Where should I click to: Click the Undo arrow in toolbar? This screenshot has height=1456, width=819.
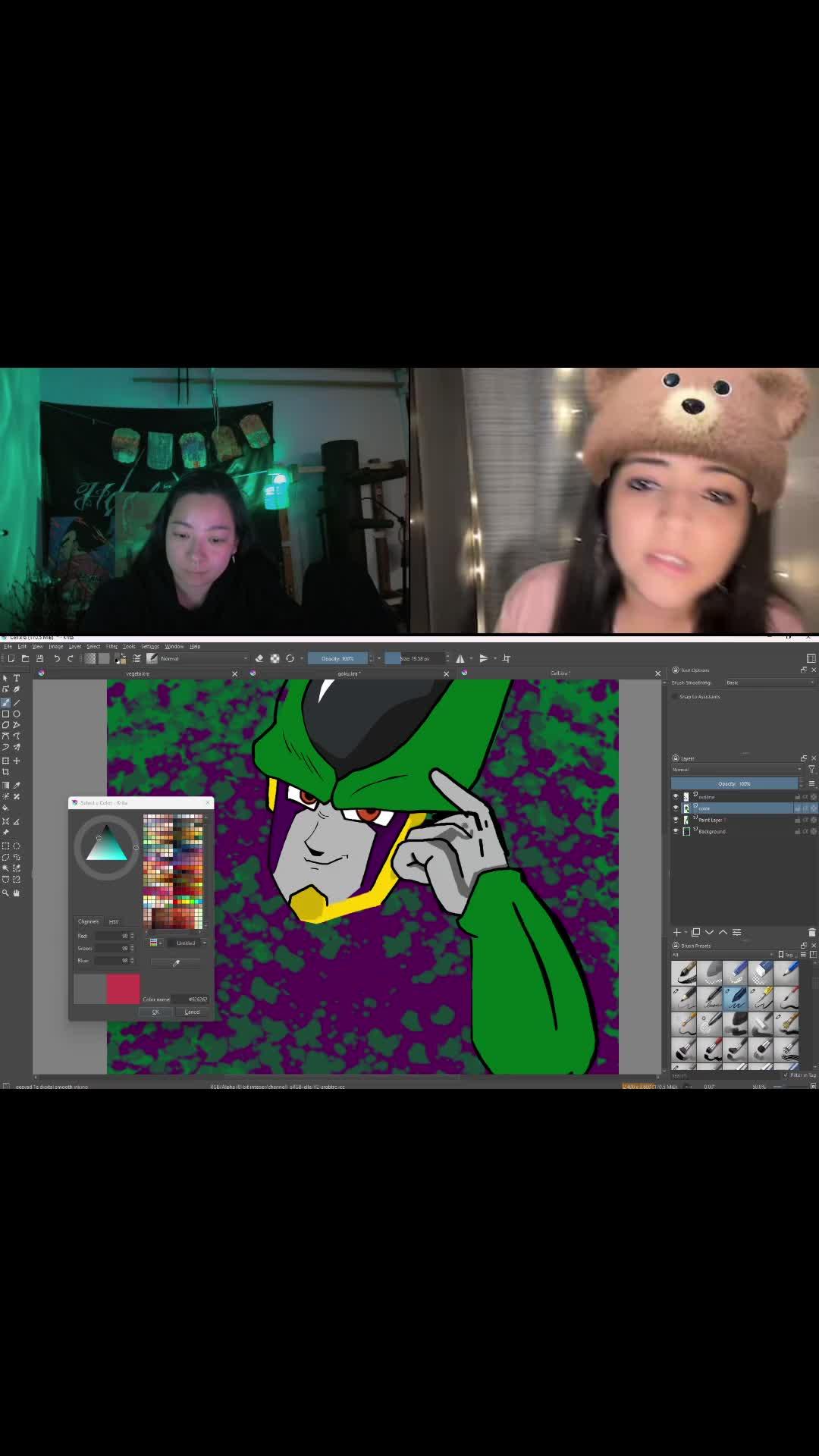[57, 658]
